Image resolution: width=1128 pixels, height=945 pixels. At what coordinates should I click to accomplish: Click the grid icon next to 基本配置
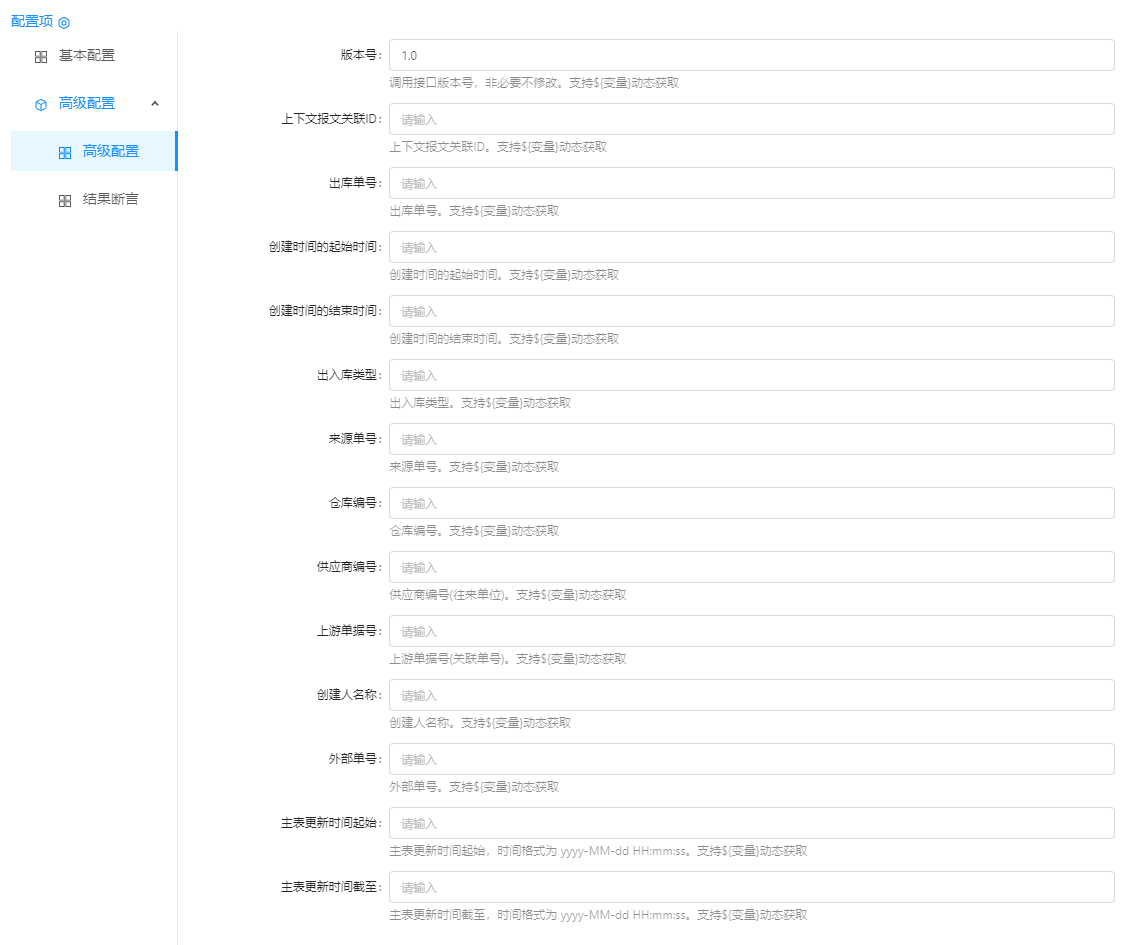tap(41, 57)
